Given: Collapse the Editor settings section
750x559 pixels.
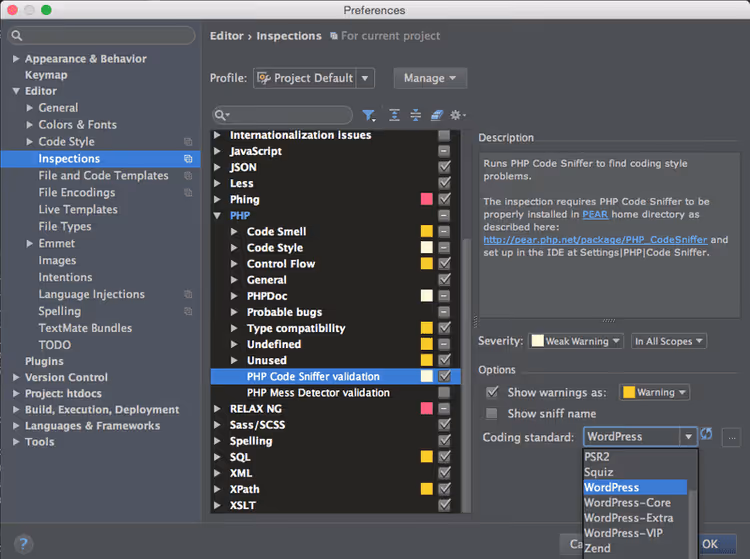Looking at the screenshot, I should click(16, 91).
